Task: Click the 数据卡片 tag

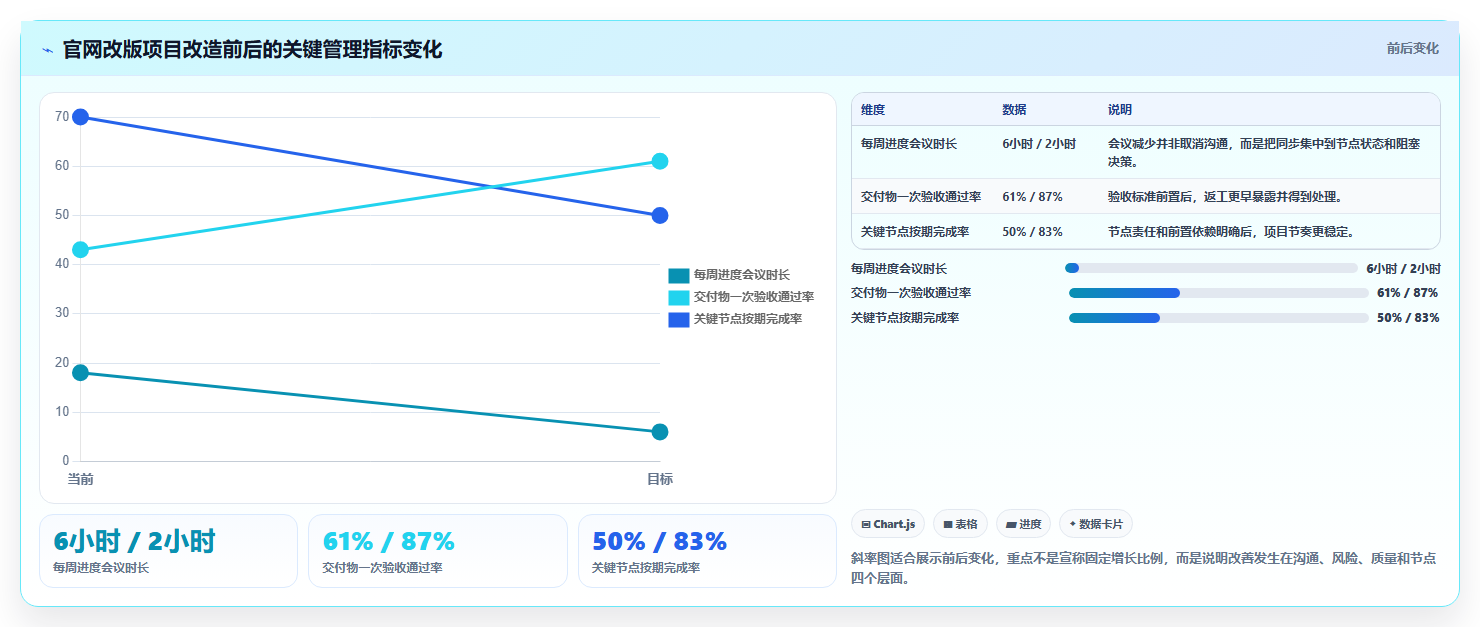Action: (1096, 524)
